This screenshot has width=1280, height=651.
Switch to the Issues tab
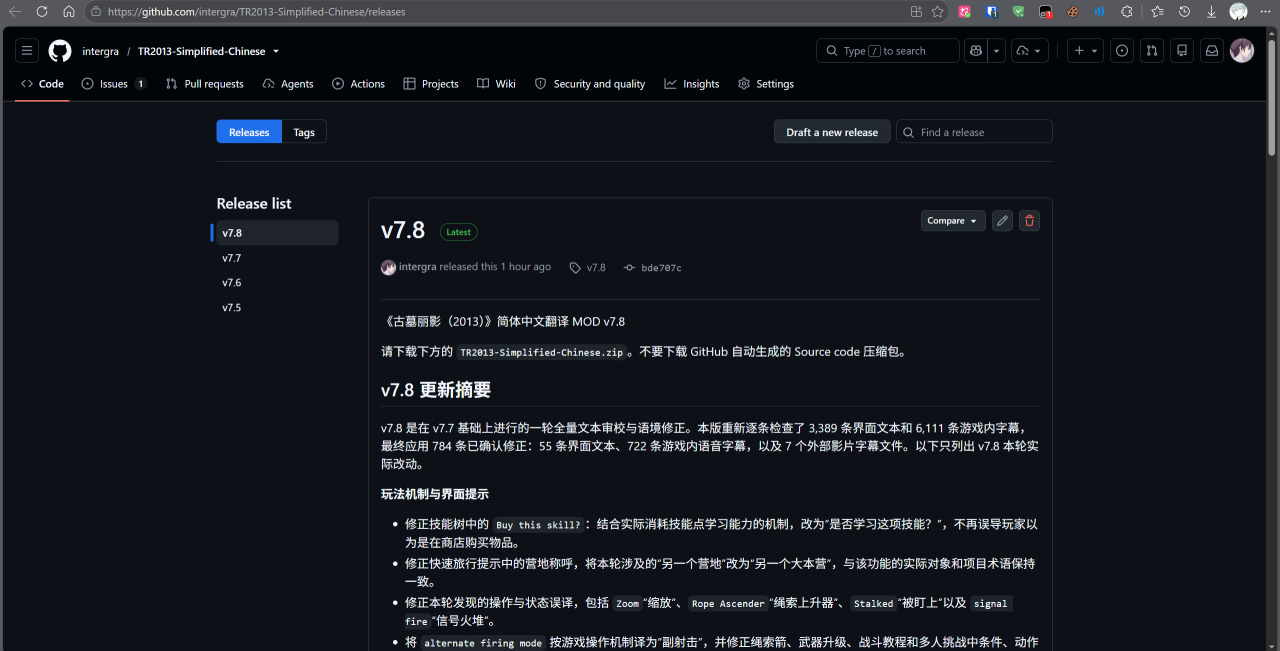tap(114, 84)
